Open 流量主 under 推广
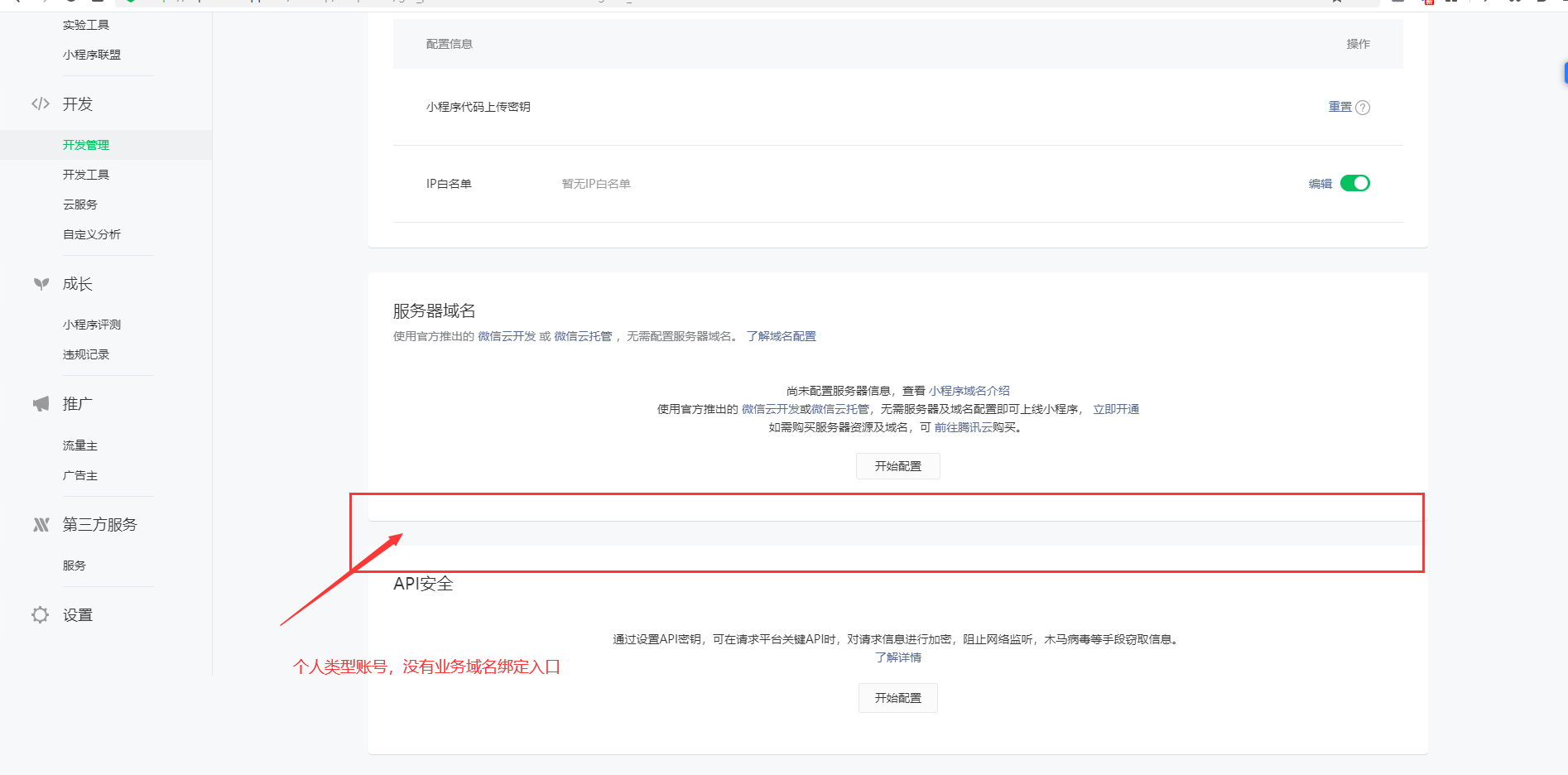 pyautogui.click(x=80, y=445)
